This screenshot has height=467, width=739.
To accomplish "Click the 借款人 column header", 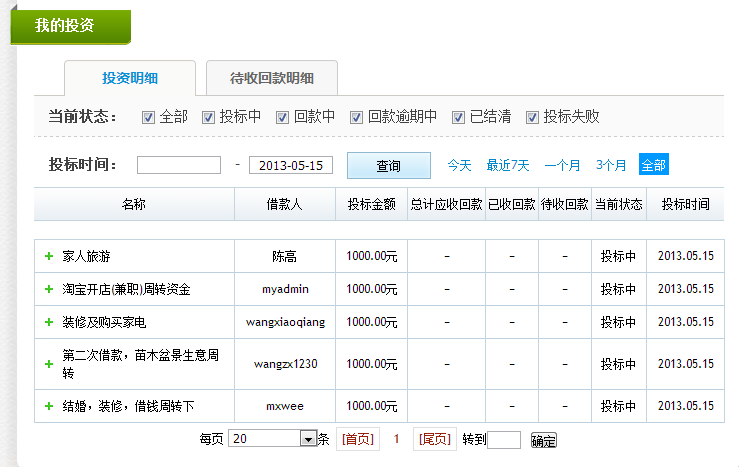I will (x=285, y=204).
